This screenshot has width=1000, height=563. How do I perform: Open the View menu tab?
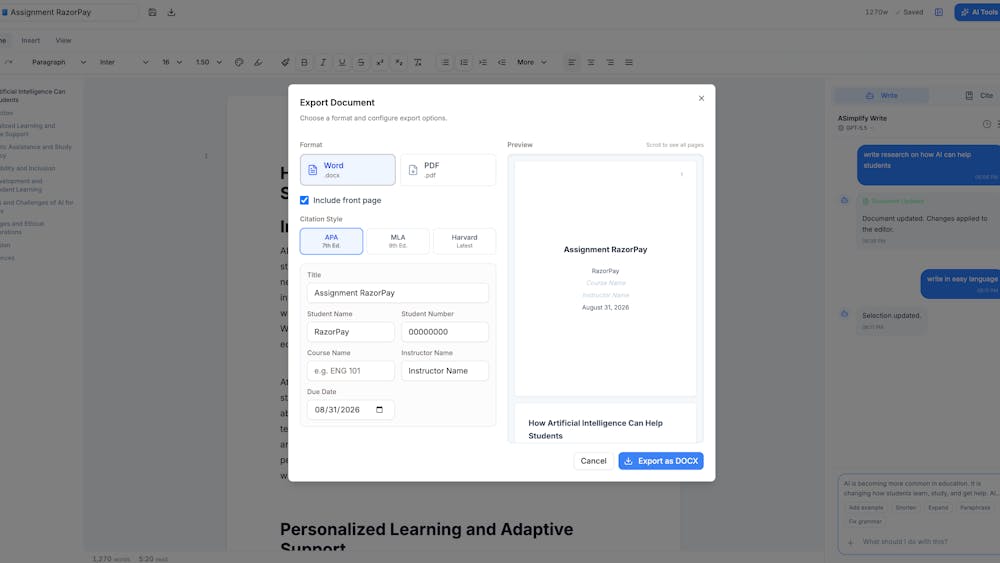click(x=63, y=40)
